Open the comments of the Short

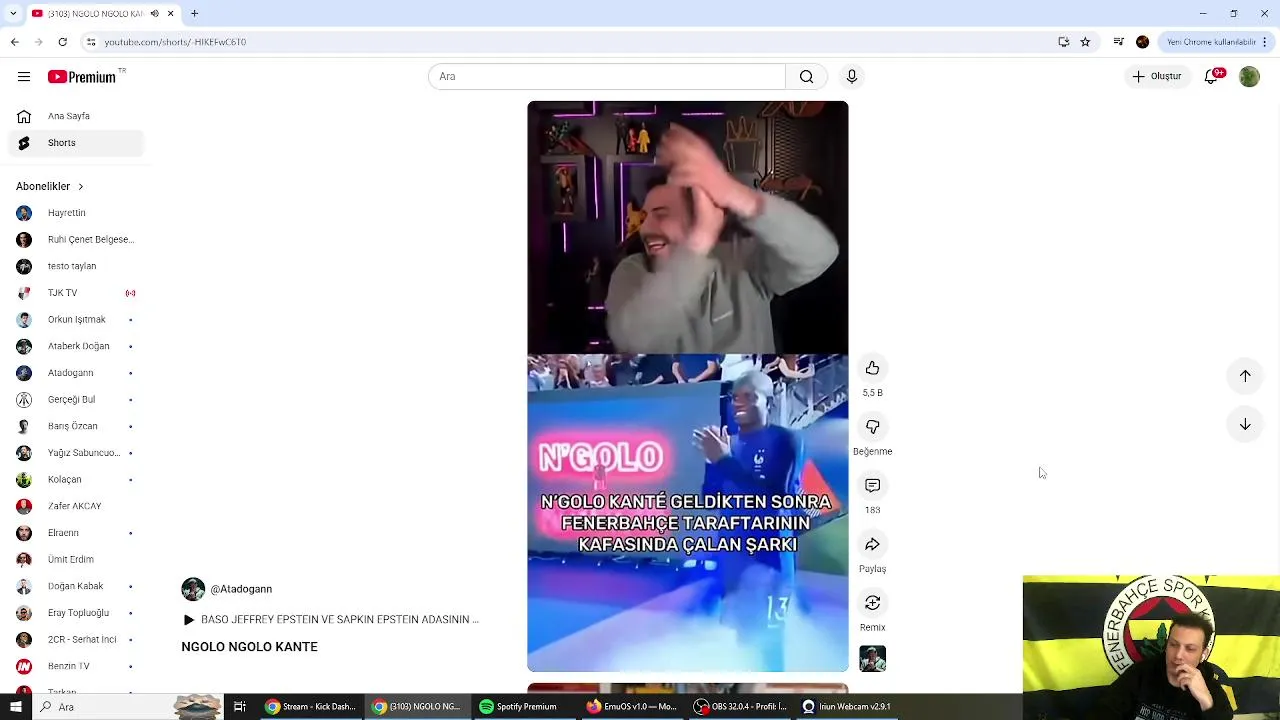tap(873, 485)
